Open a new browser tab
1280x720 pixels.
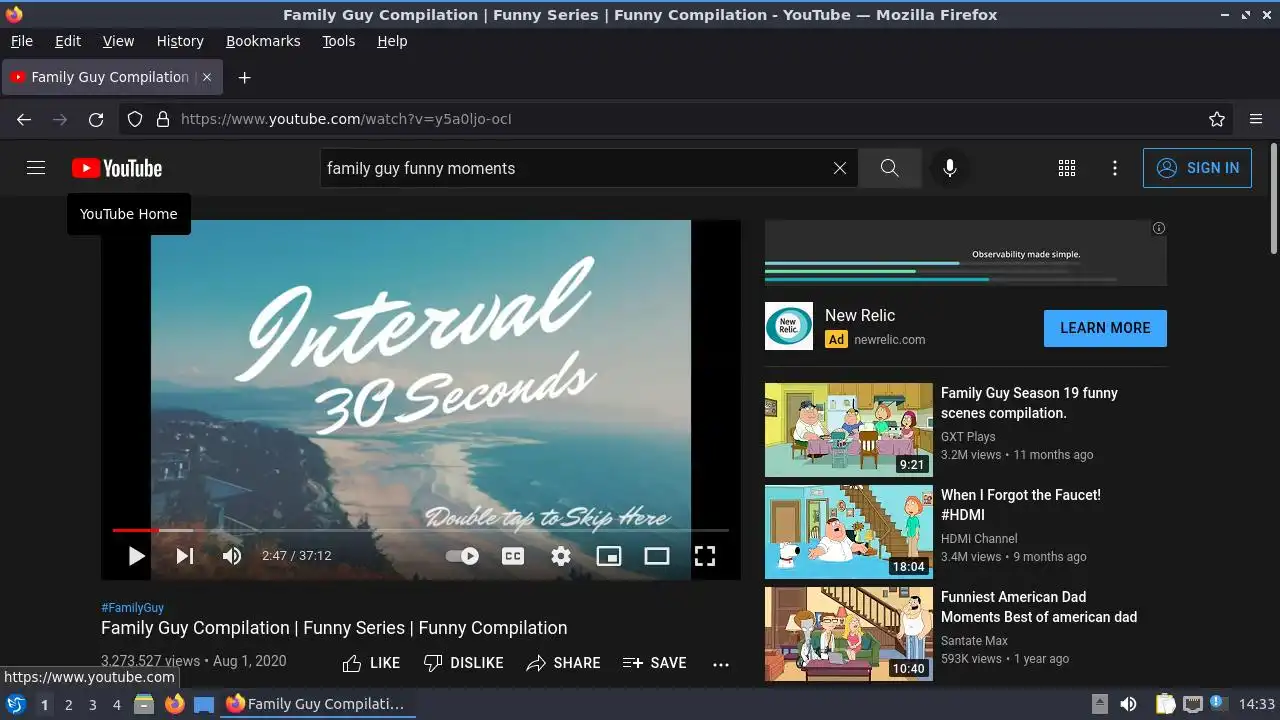click(x=244, y=77)
